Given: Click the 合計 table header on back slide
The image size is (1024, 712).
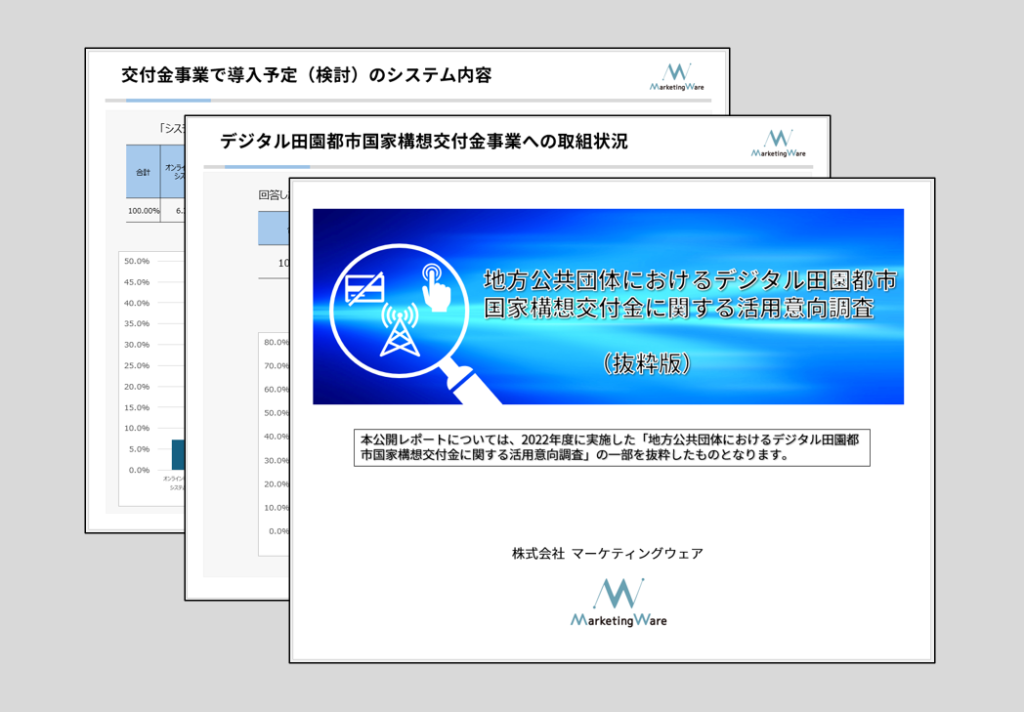Looking at the screenshot, I should coord(143,172).
